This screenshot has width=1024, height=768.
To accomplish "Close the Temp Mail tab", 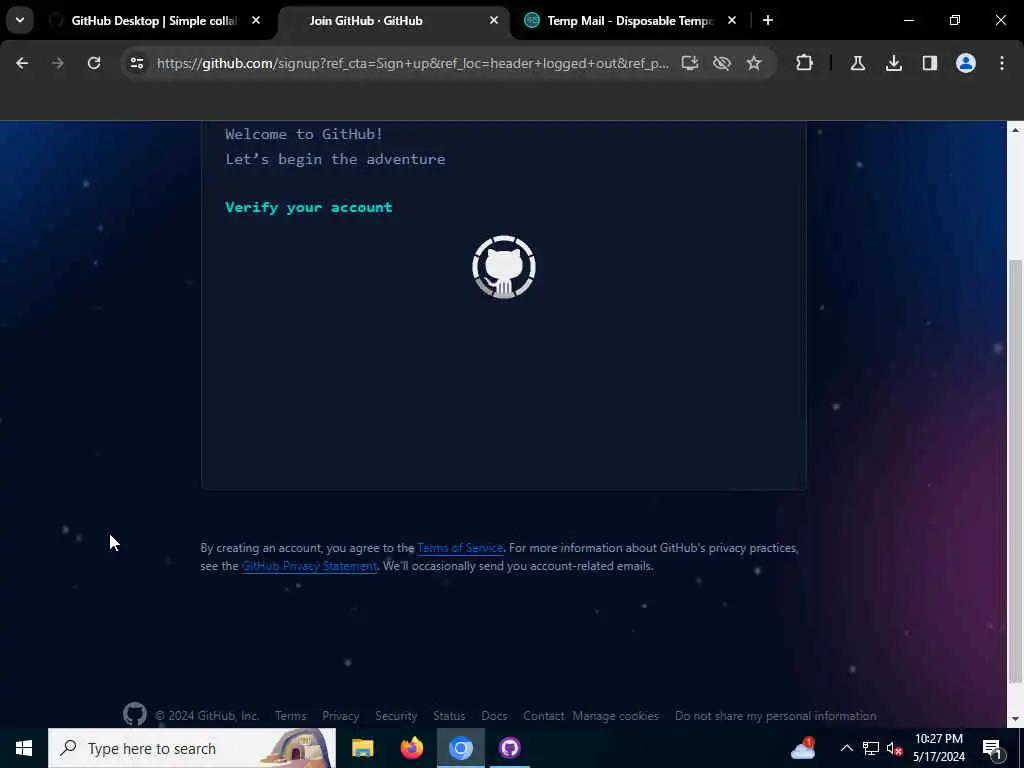I will pyautogui.click(x=732, y=21).
